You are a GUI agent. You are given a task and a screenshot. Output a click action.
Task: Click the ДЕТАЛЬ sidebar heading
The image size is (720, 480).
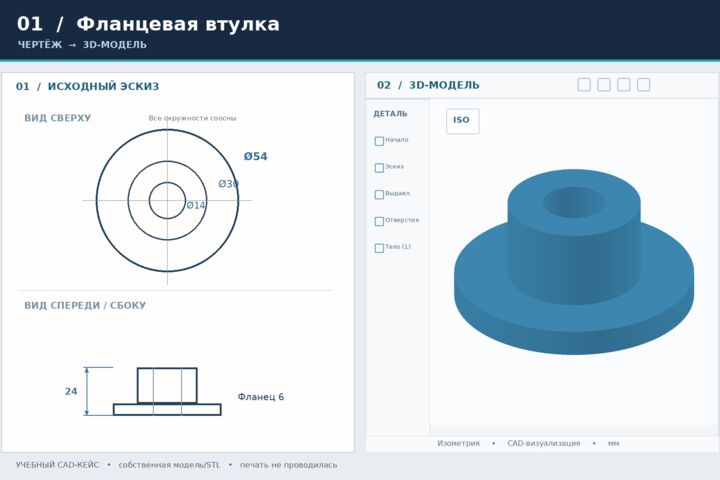pos(390,114)
